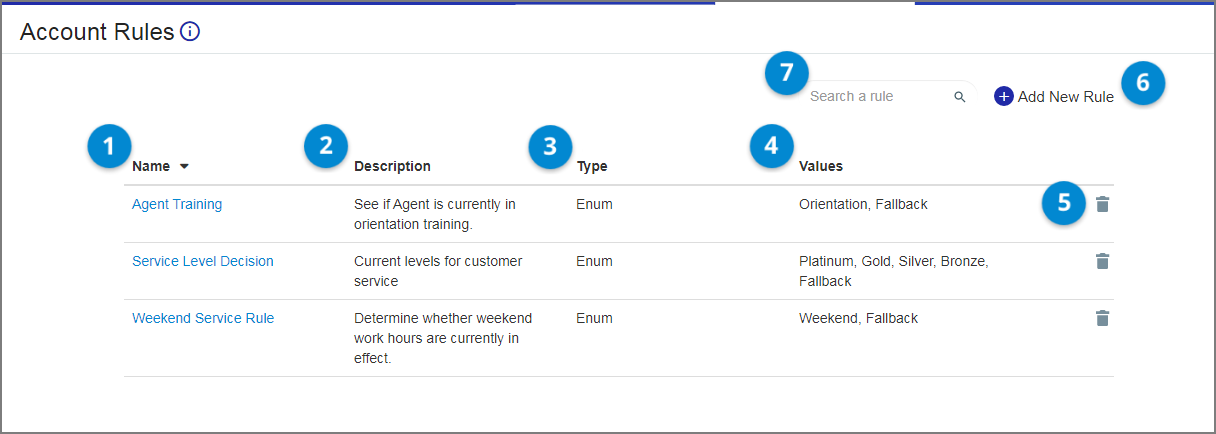Viewport: 1216px width, 434px height.
Task: Click Add New Rule button
Action: pyautogui.click(x=1054, y=97)
